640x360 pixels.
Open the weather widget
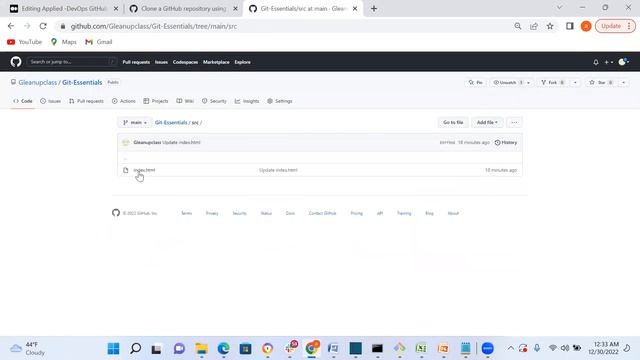pos(28,349)
